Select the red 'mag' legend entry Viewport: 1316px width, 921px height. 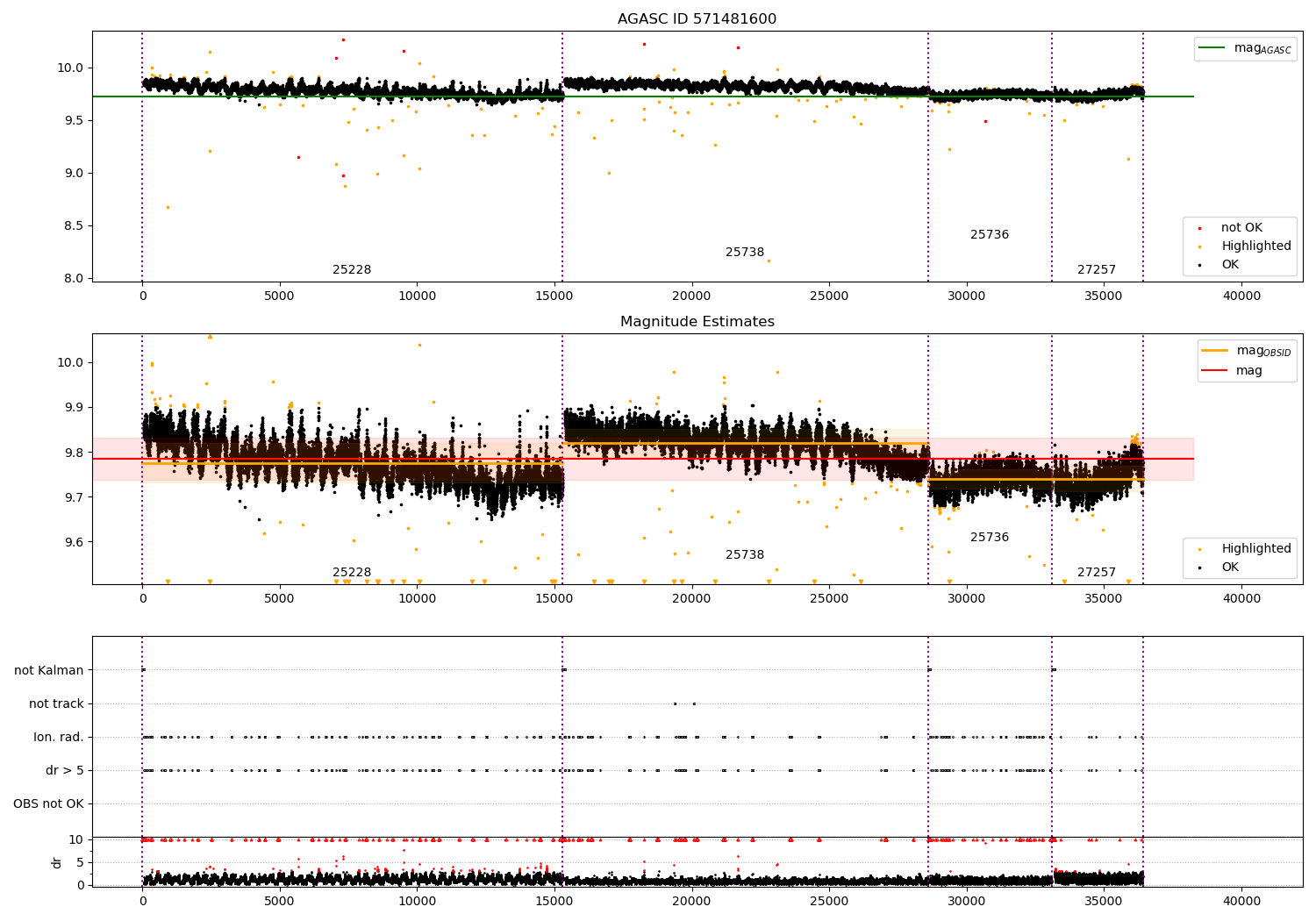[x=1233, y=370]
